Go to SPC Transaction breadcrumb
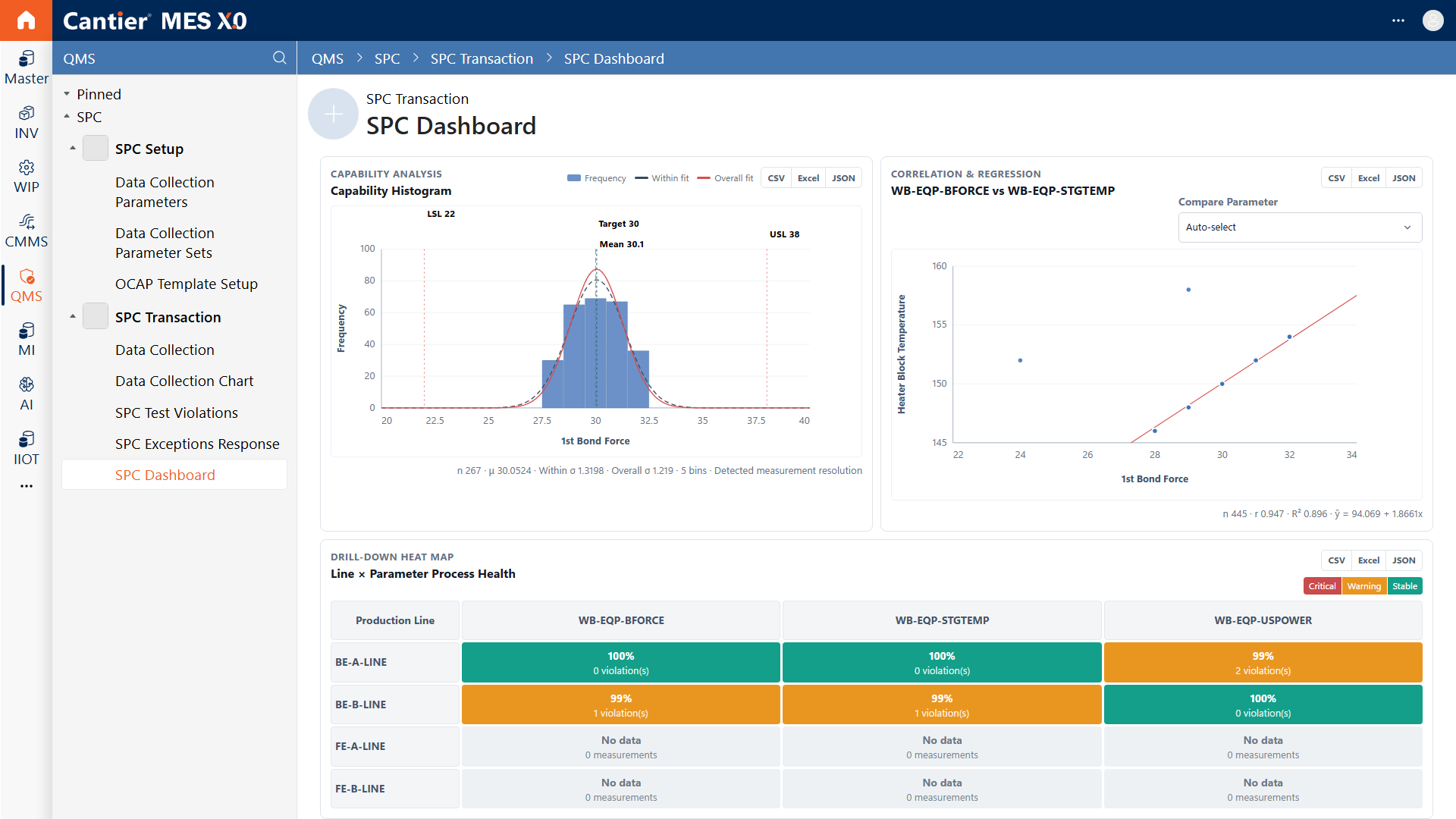Viewport: 1456px width, 819px height. click(x=482, y=58)
